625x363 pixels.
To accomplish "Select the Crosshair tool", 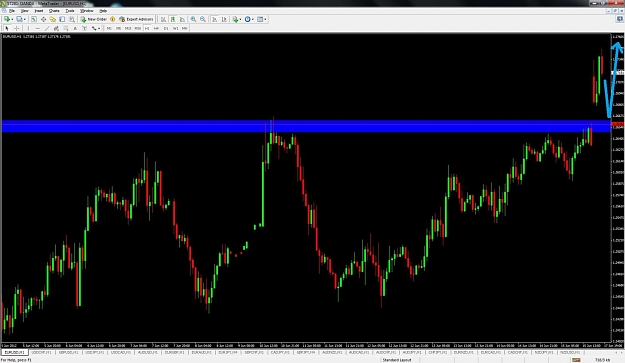I will (16, 28).
